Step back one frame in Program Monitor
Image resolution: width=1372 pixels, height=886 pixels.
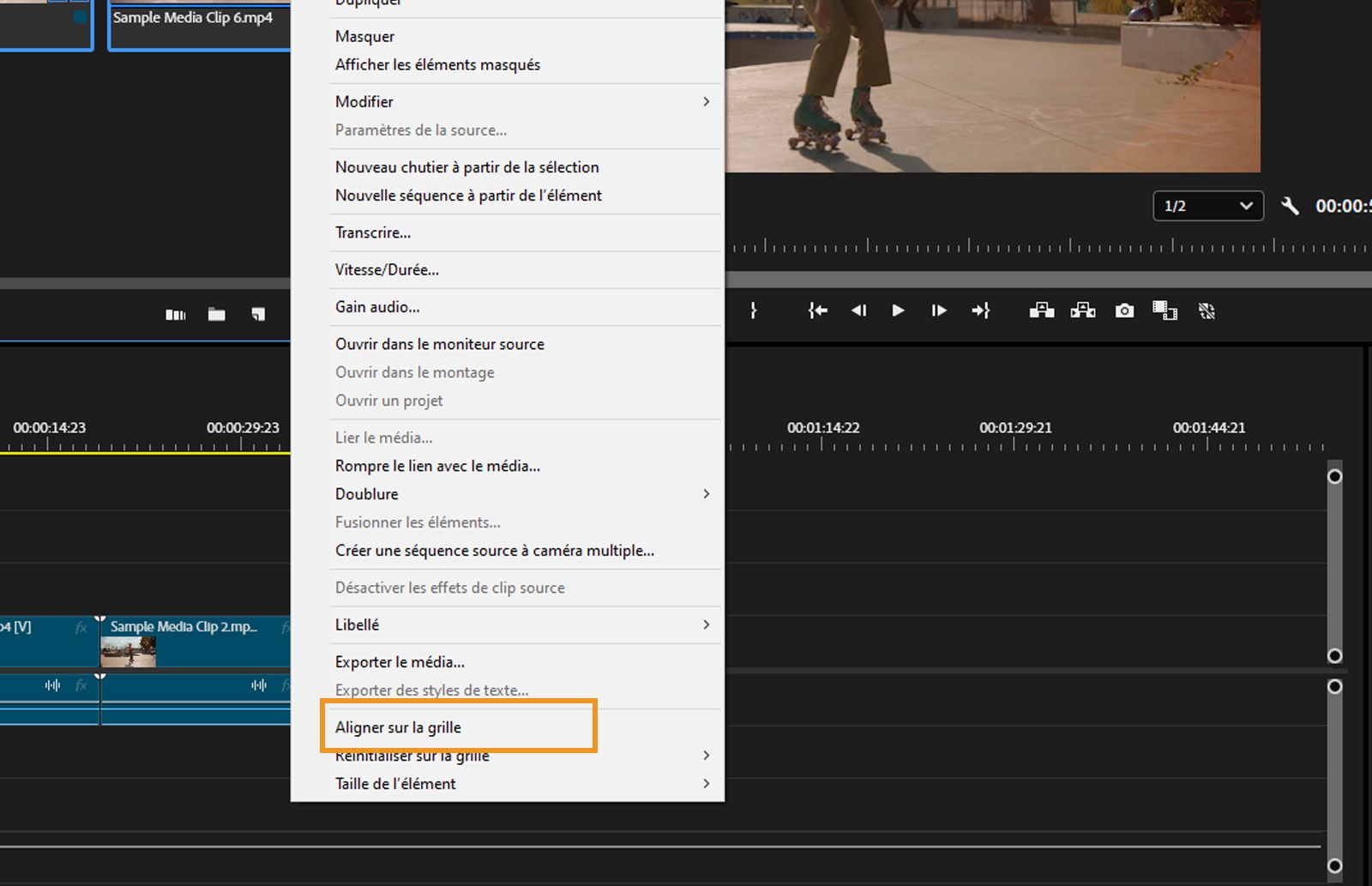(x=858, y=310)
